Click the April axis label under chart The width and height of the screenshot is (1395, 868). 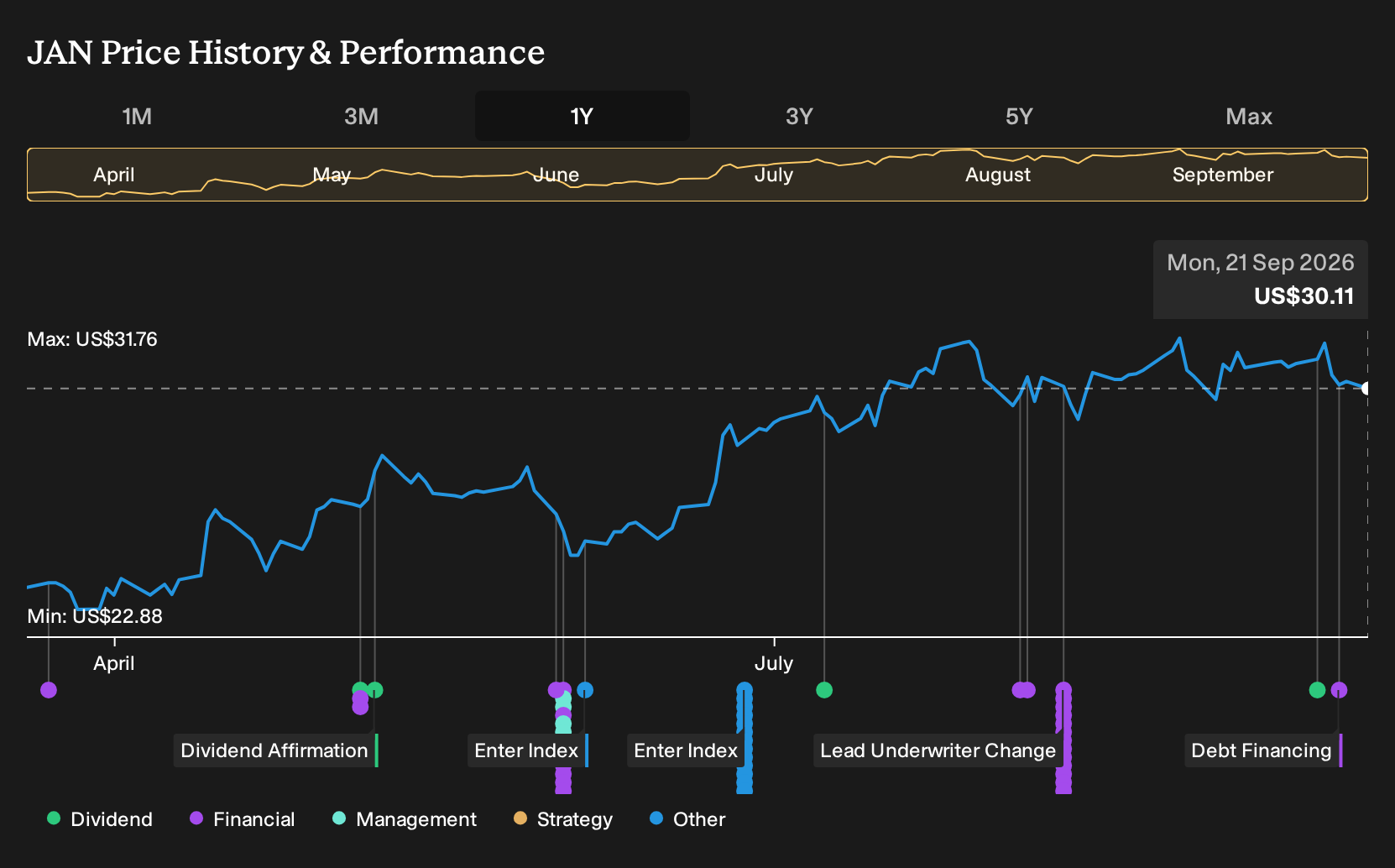pyautogui.click(x=113, y=663)
